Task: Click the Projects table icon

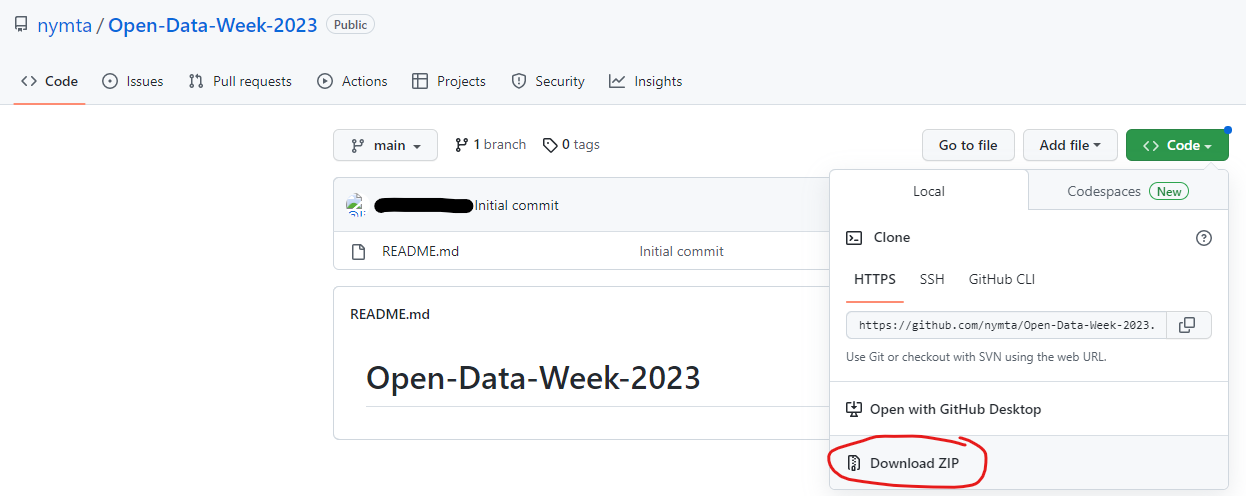Action: pyautogui.click(x=420, y=81)
